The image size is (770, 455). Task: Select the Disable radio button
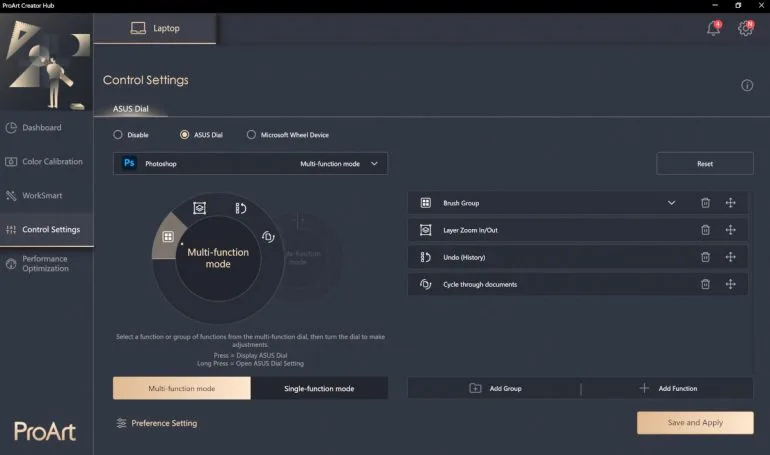point(118,134)
